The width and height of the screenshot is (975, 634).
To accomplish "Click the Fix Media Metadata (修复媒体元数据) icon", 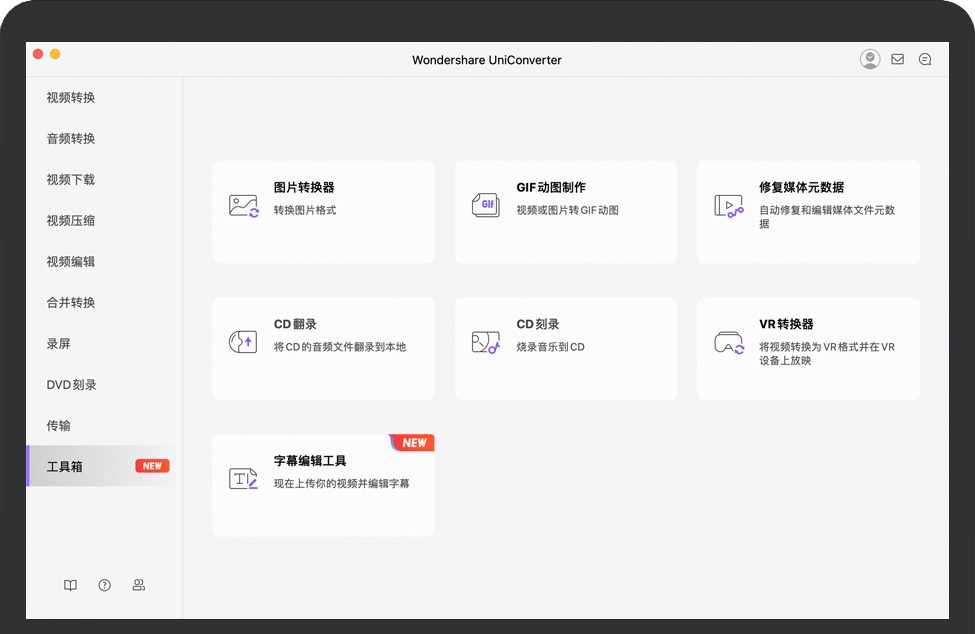I will pos(728,206).
